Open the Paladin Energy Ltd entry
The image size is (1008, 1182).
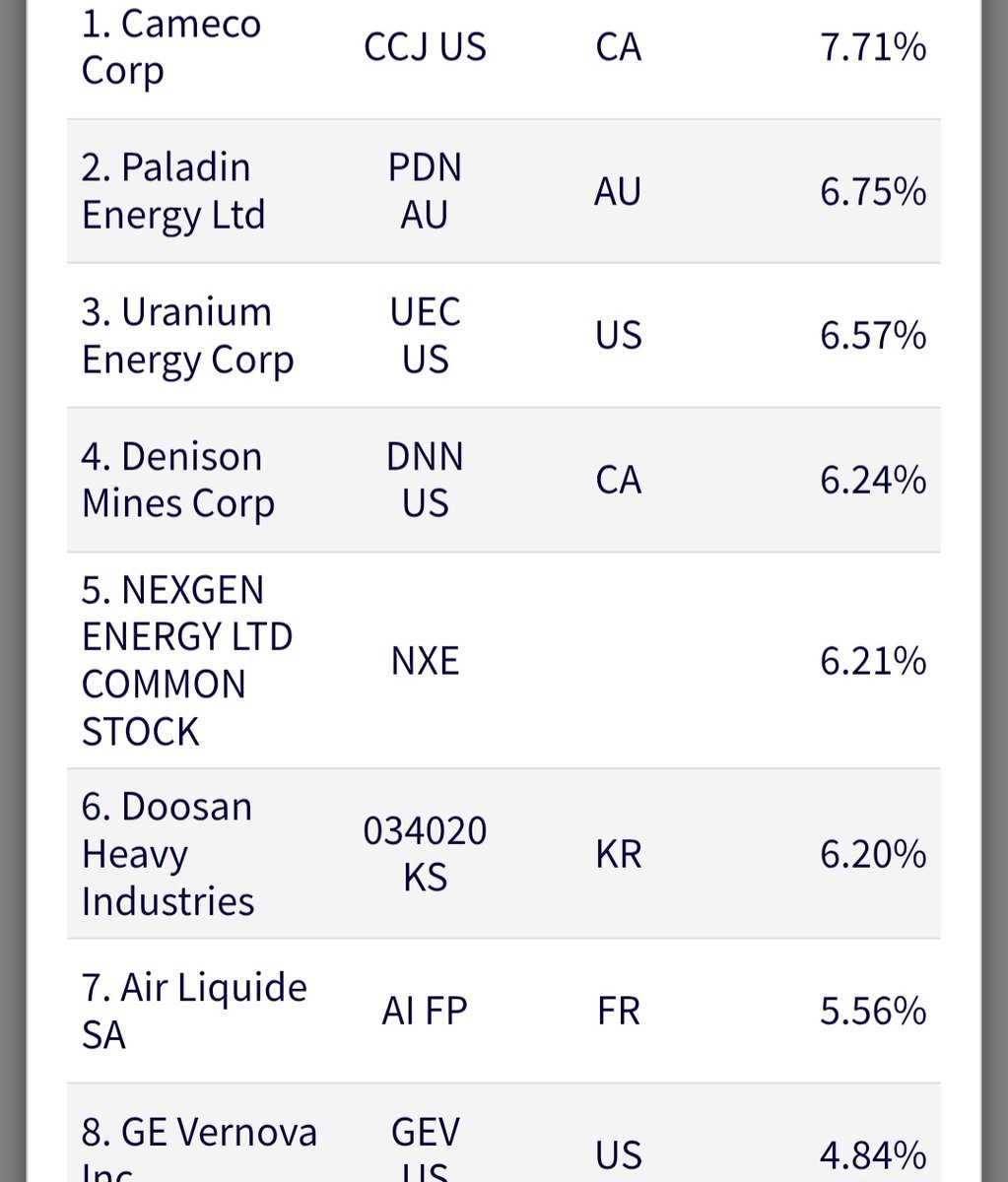pos(173,191)
